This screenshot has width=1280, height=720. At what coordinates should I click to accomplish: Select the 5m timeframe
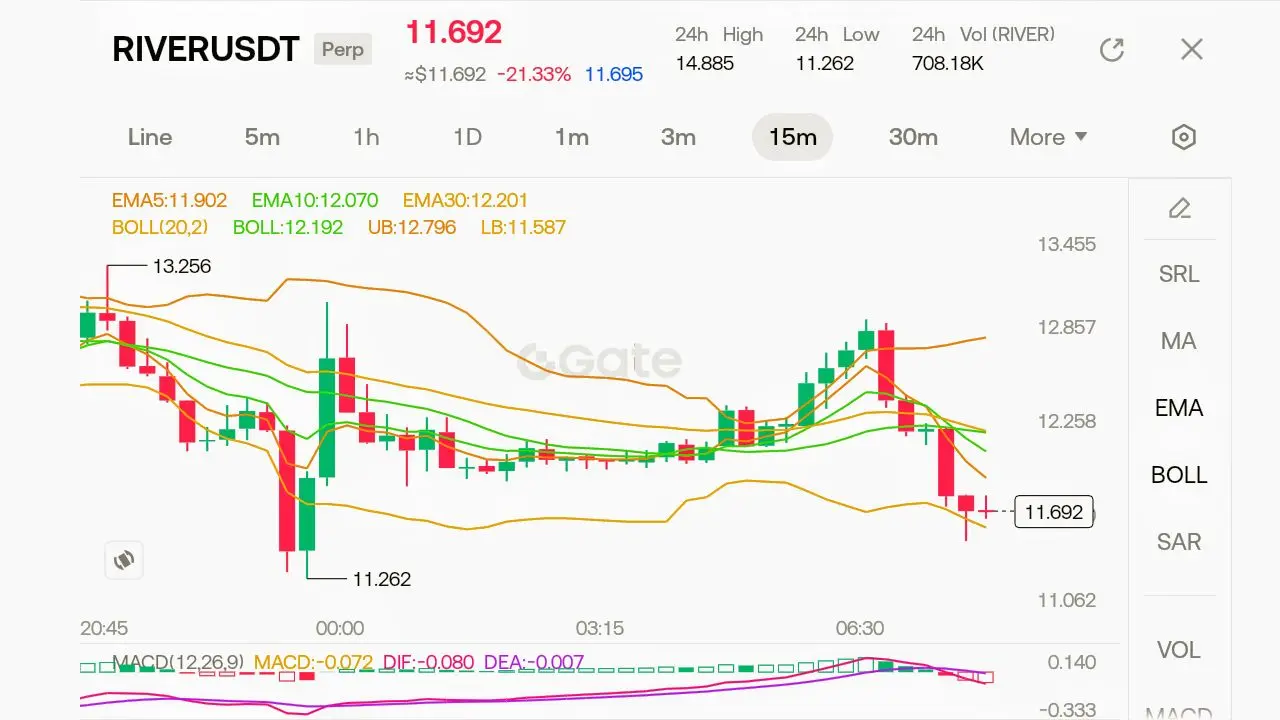click(x=262, y=137)
